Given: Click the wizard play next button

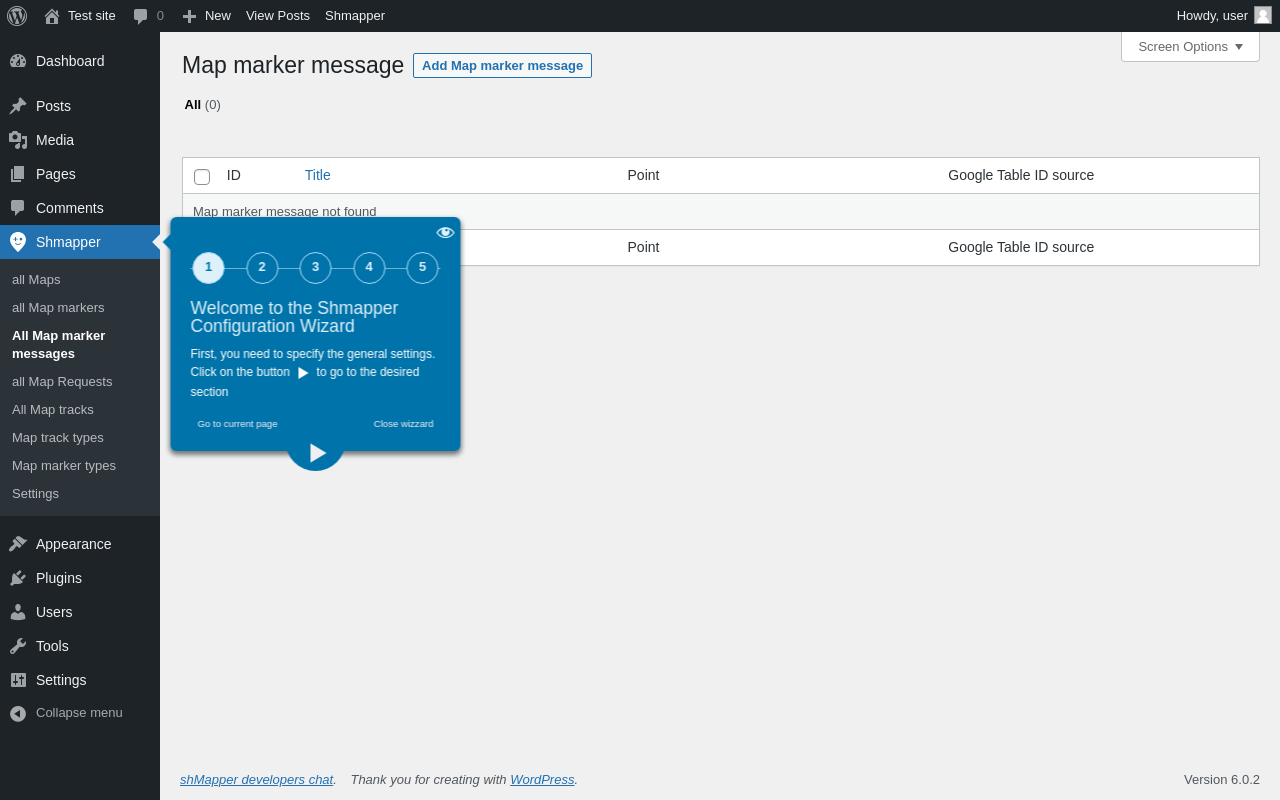Looking at the screenshot, I should click(x=316, y=452).
